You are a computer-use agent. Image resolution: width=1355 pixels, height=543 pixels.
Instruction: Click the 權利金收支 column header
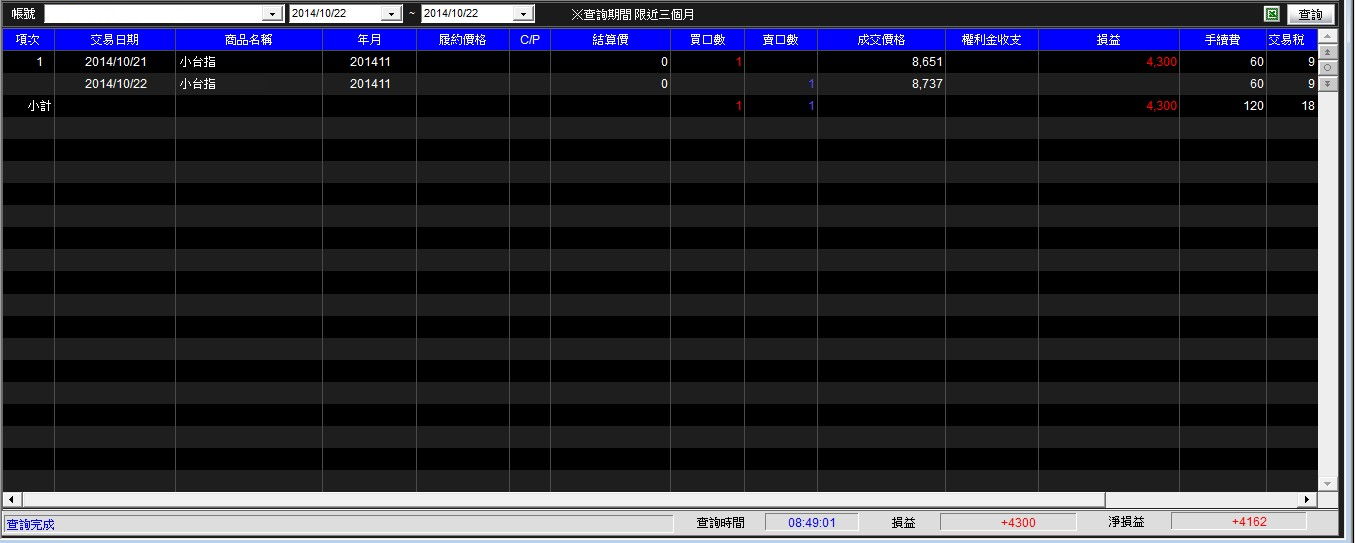click(992, 40)
